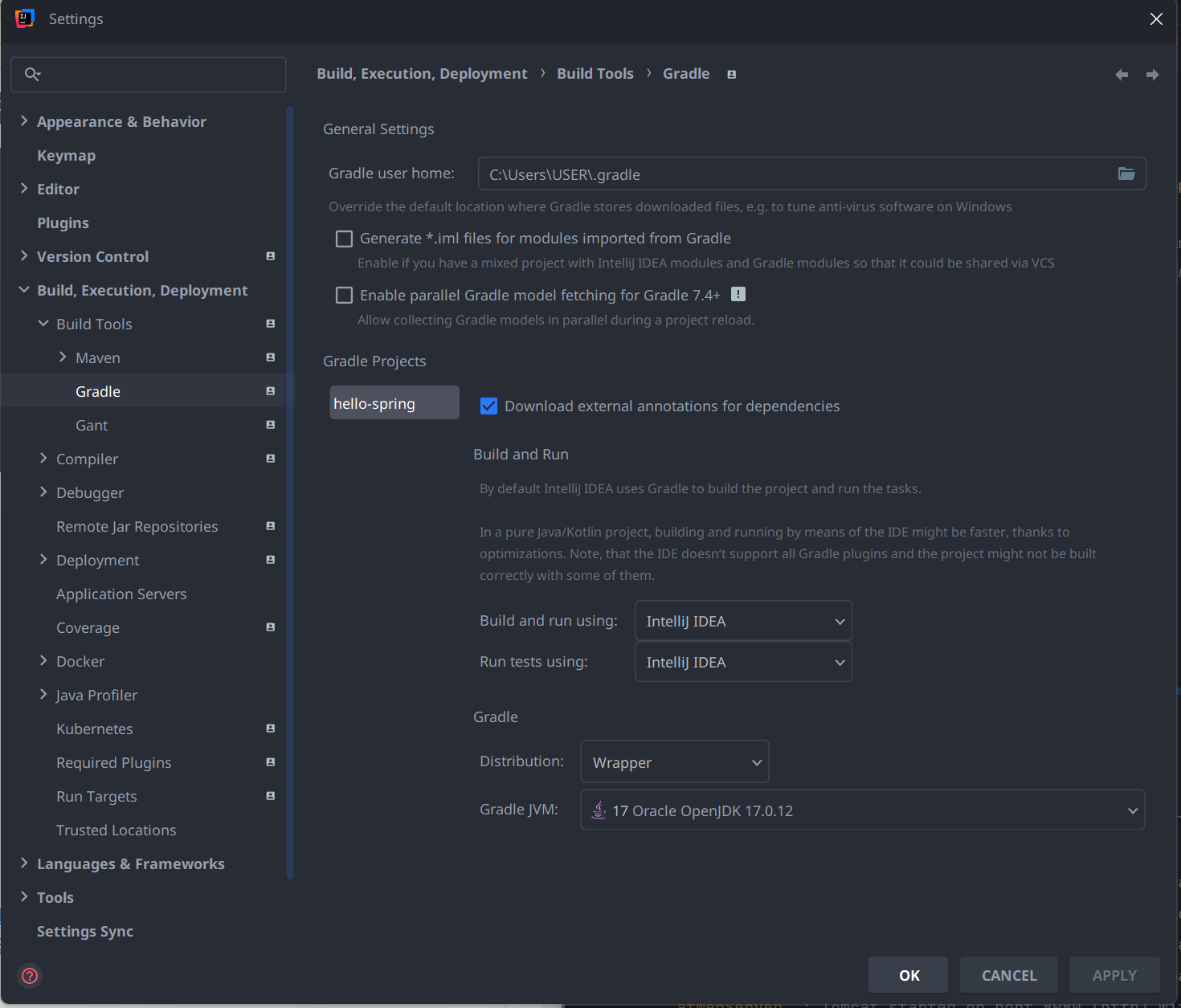1181x1008 pixels.
Task: Click the project icon on Run Targets row
Action: coord(271,796)
